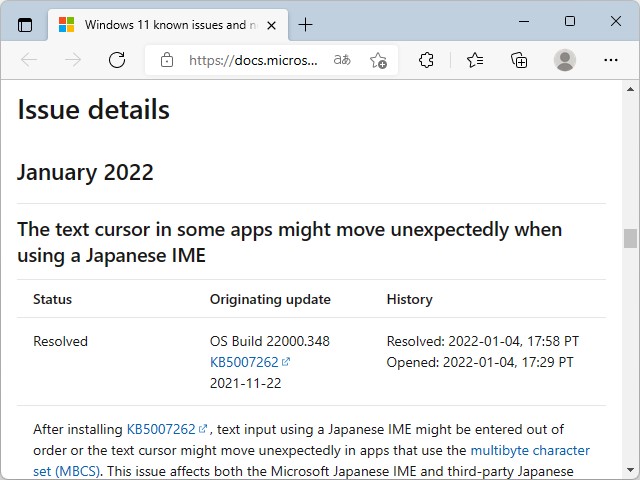Screen dimensions: 640x480
Task: Open the Extensions puzzle icon
Action: (x=426, y=60)
